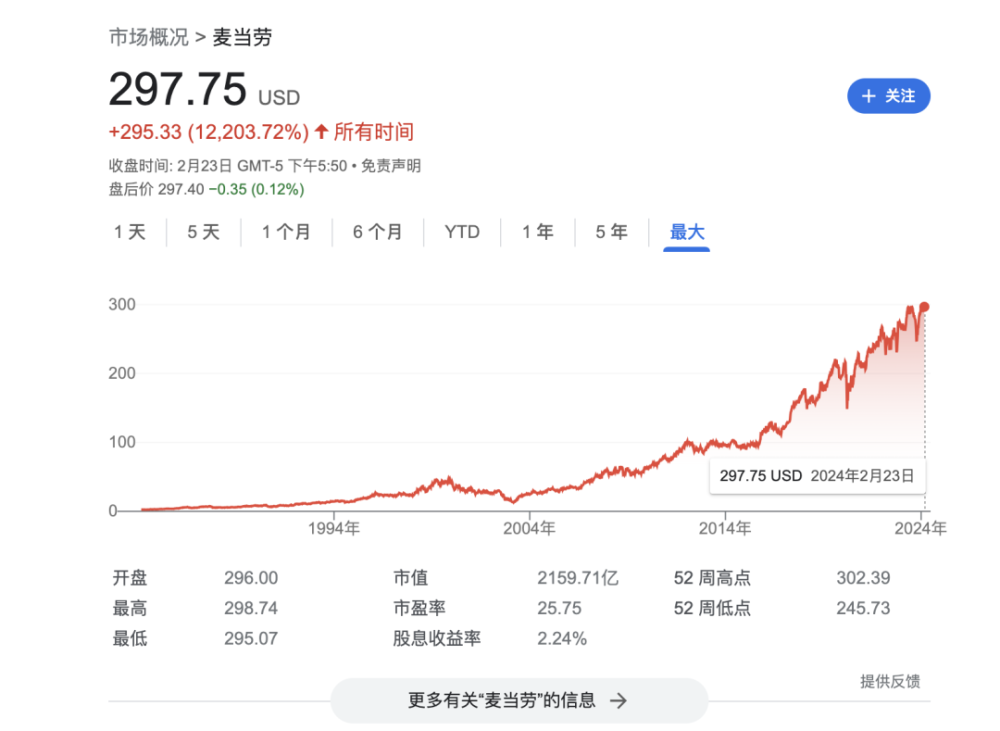Click the 关注 follow button
Screen dimensions: 1000x731
888,96
